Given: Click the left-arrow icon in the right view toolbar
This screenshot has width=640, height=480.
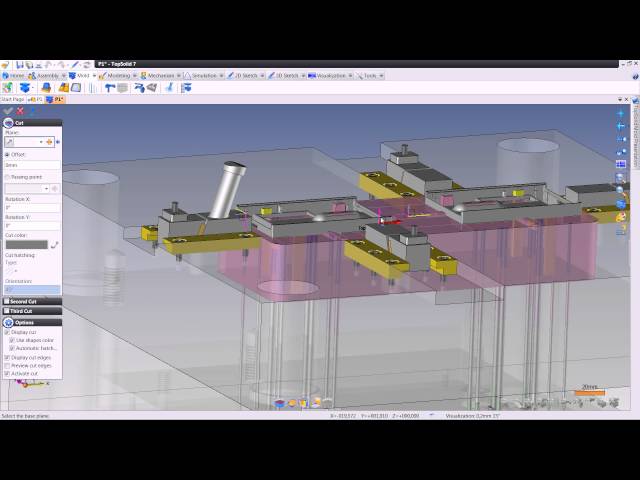Looking at the screenshot, I should [x=621, y=127].
